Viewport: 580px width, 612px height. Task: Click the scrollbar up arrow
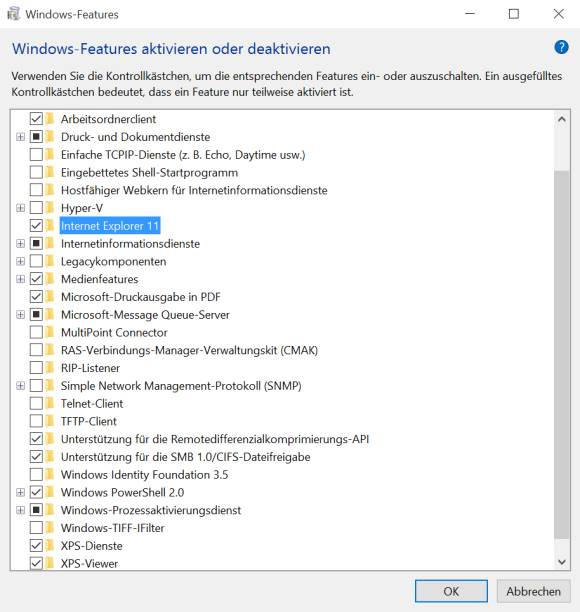click(x=562, y=119)
